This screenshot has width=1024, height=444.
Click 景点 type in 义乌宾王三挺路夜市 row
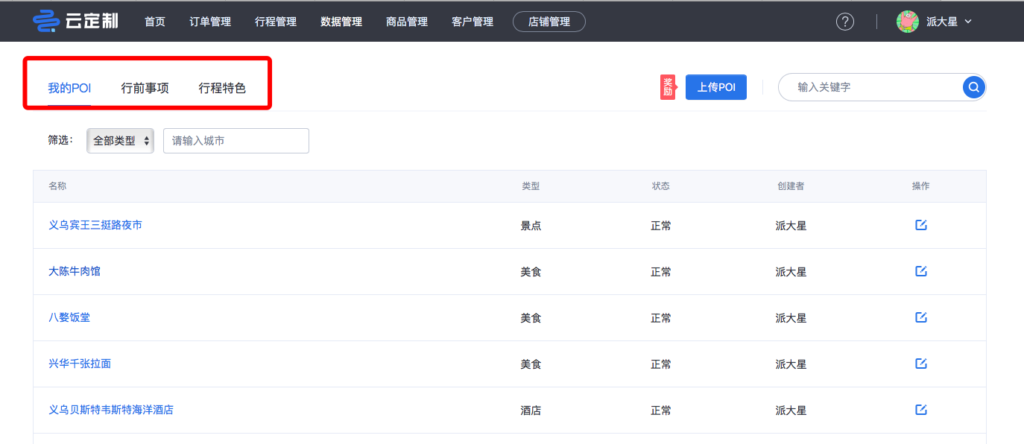coord(530,226)
